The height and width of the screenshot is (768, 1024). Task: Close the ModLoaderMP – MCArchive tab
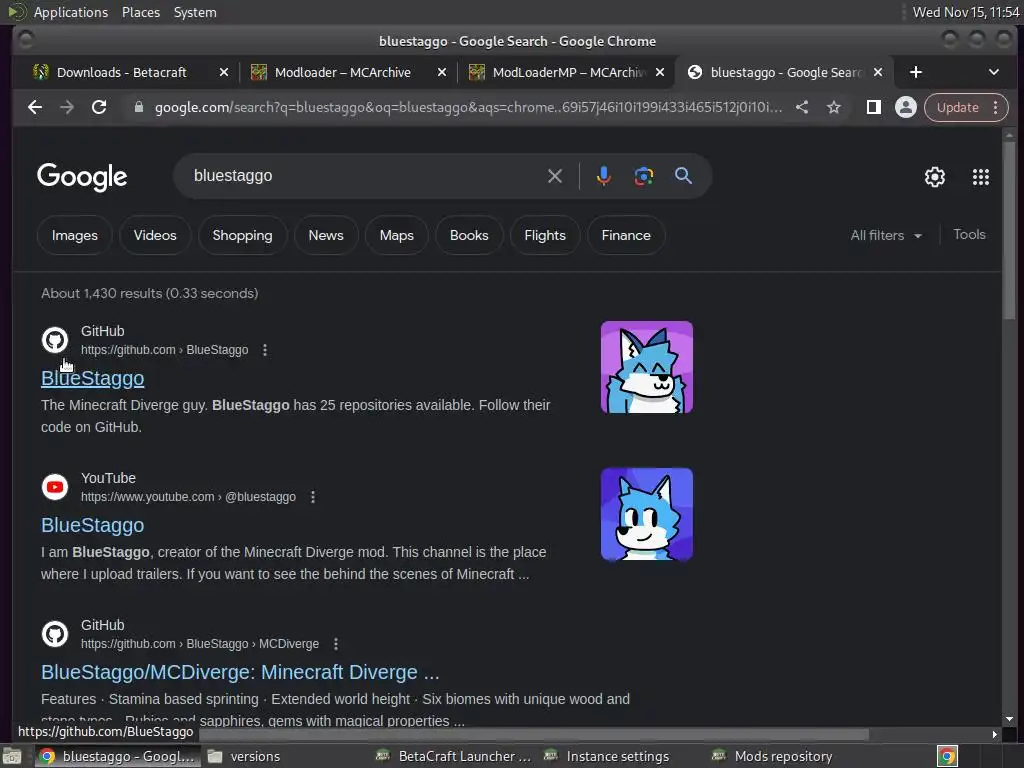(x=660, y=72)
